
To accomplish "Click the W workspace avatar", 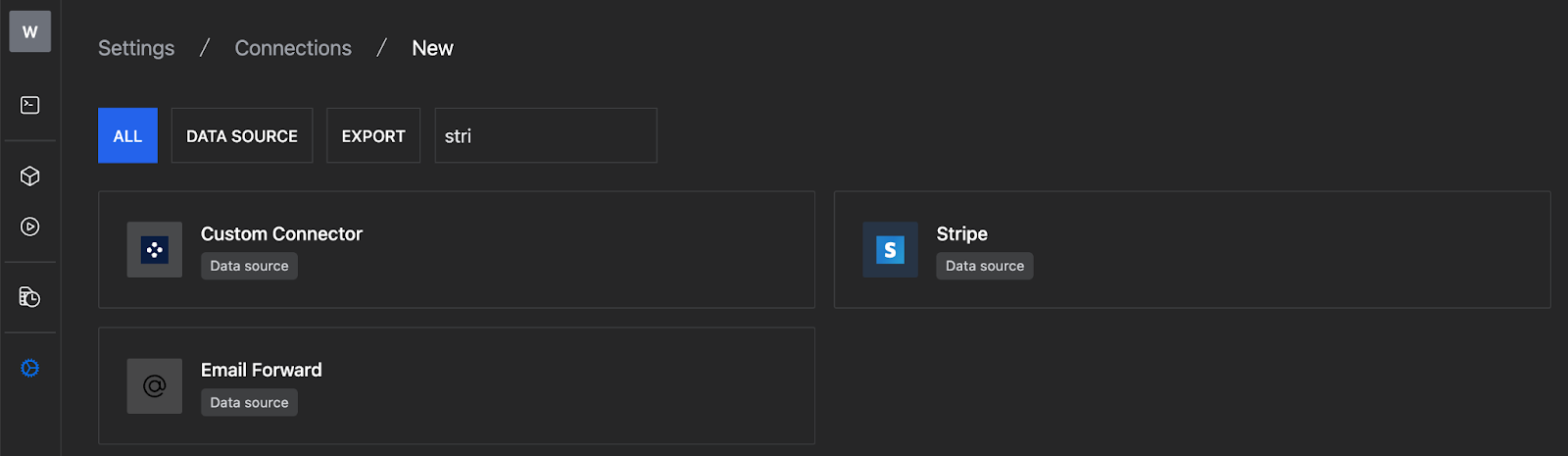I will point(30,31).
